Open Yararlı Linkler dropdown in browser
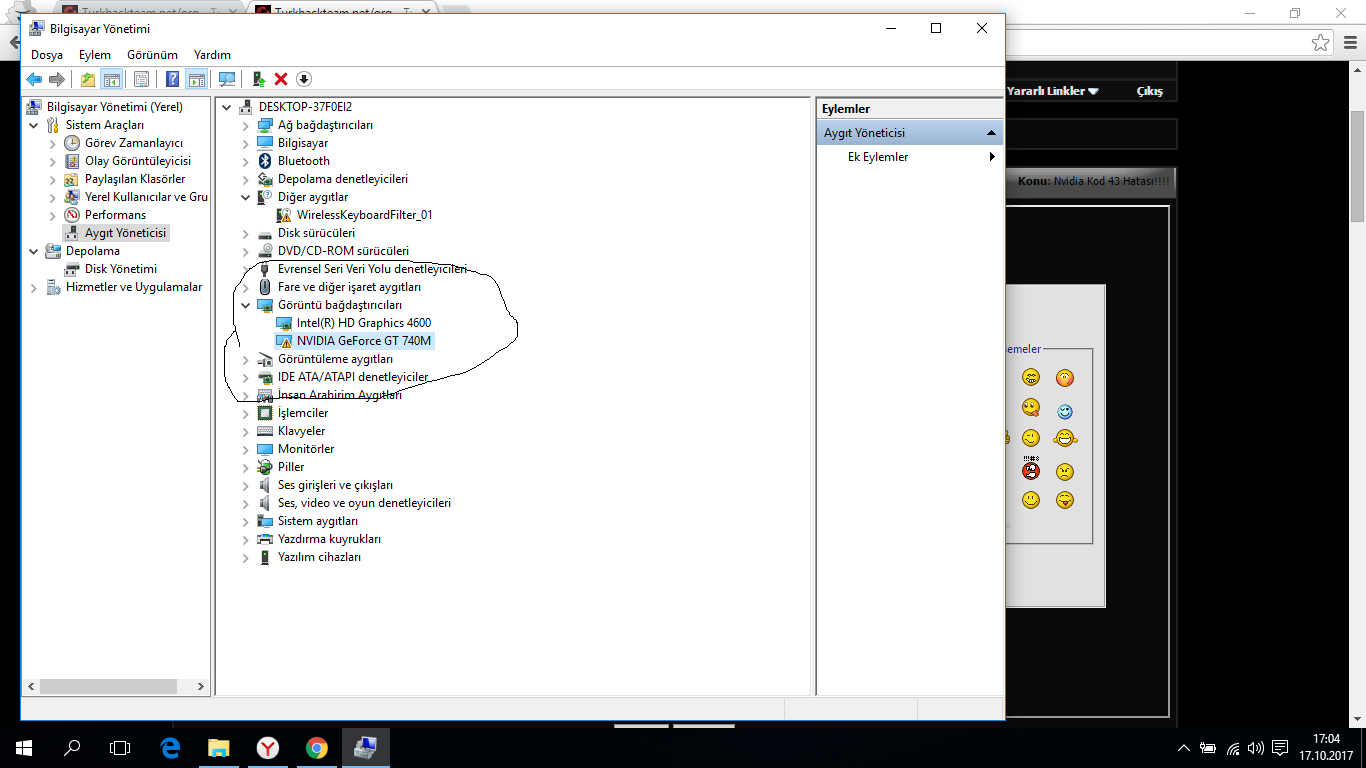 pos(1053,91)
